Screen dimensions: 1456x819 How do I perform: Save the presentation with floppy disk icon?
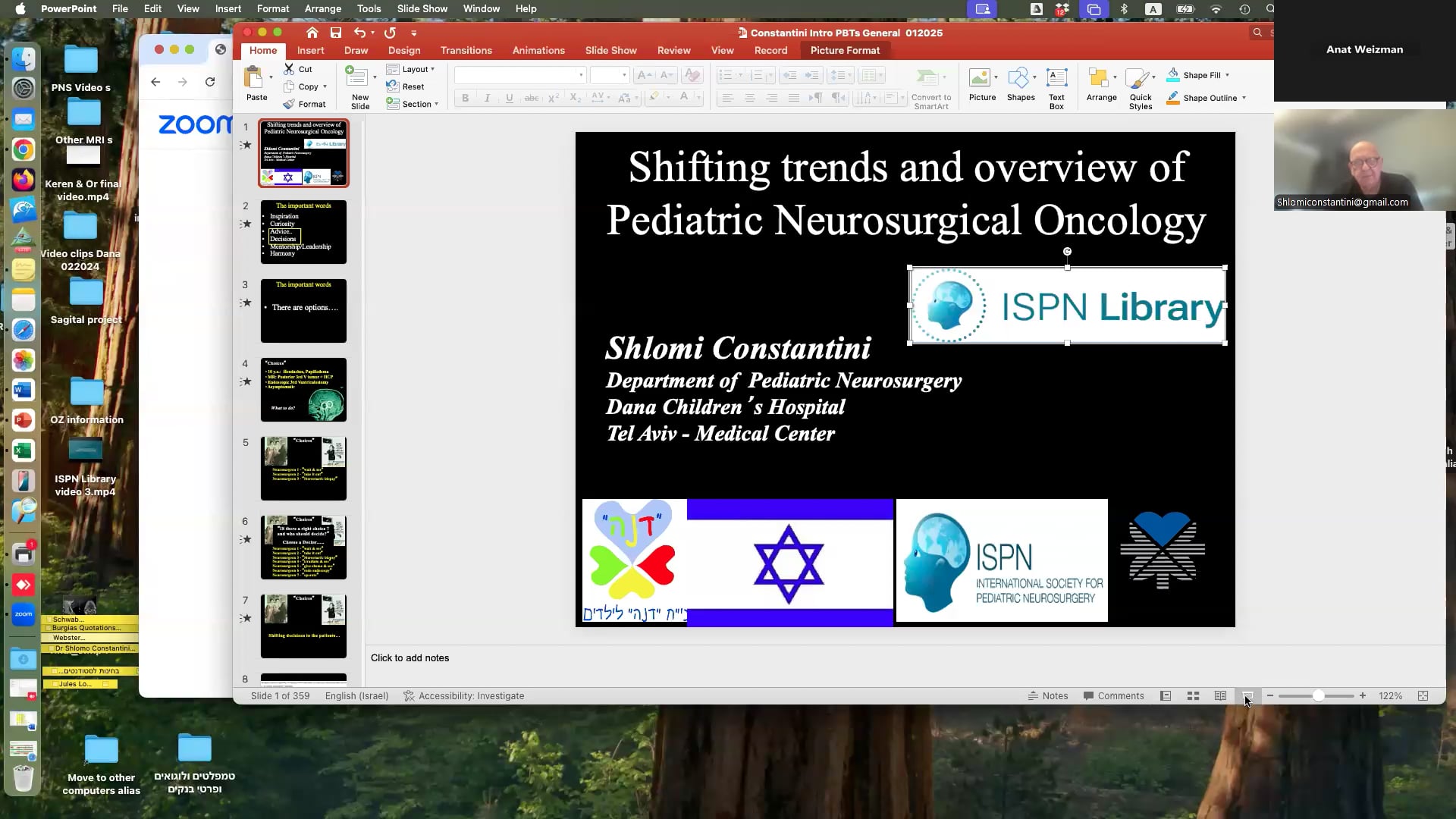point(336,33)
